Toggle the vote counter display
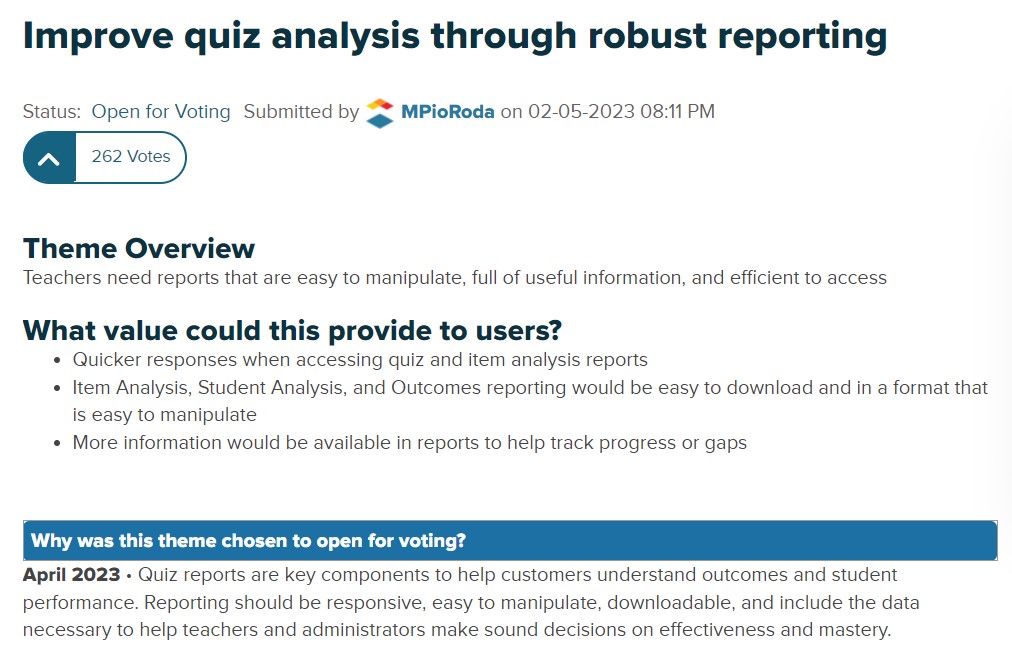 tap(131, 157)
